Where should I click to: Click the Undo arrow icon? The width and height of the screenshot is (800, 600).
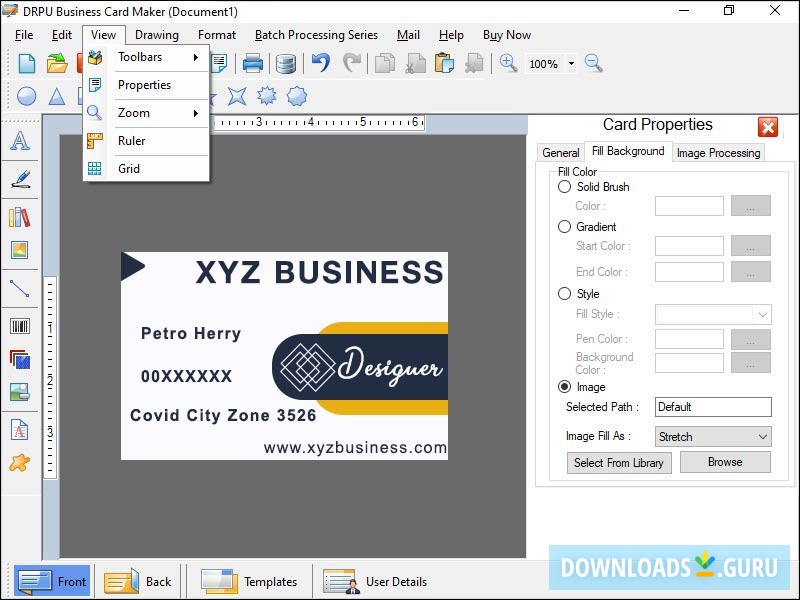321,63
